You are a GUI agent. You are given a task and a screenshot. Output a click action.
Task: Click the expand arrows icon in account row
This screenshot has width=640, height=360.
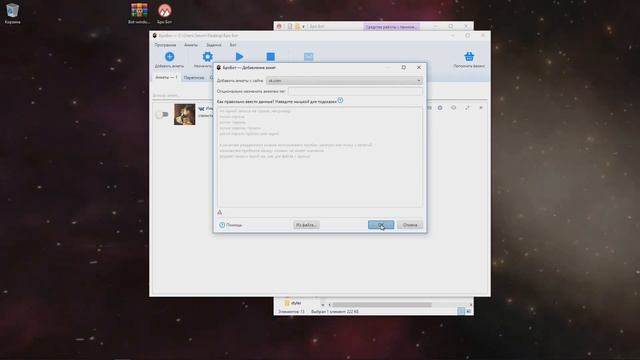[x=467, y=108]
